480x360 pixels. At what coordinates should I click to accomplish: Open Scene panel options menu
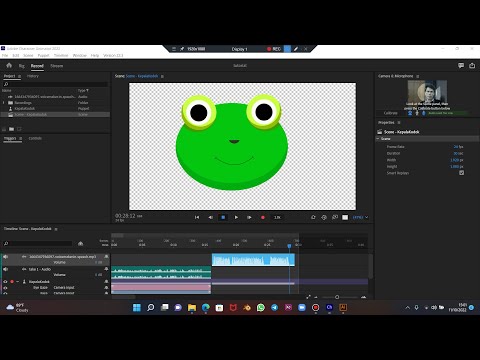(x=162, y=76)
